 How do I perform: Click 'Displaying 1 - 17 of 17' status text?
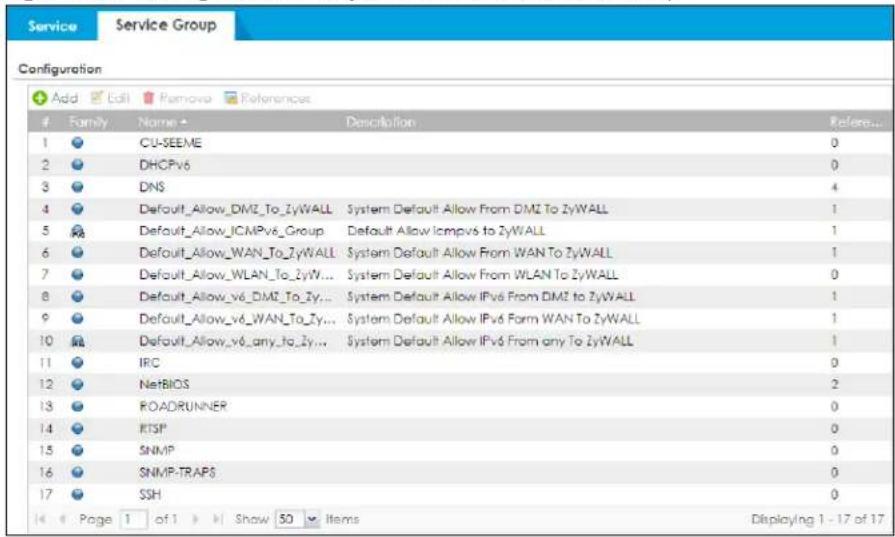tap(817, 519)
